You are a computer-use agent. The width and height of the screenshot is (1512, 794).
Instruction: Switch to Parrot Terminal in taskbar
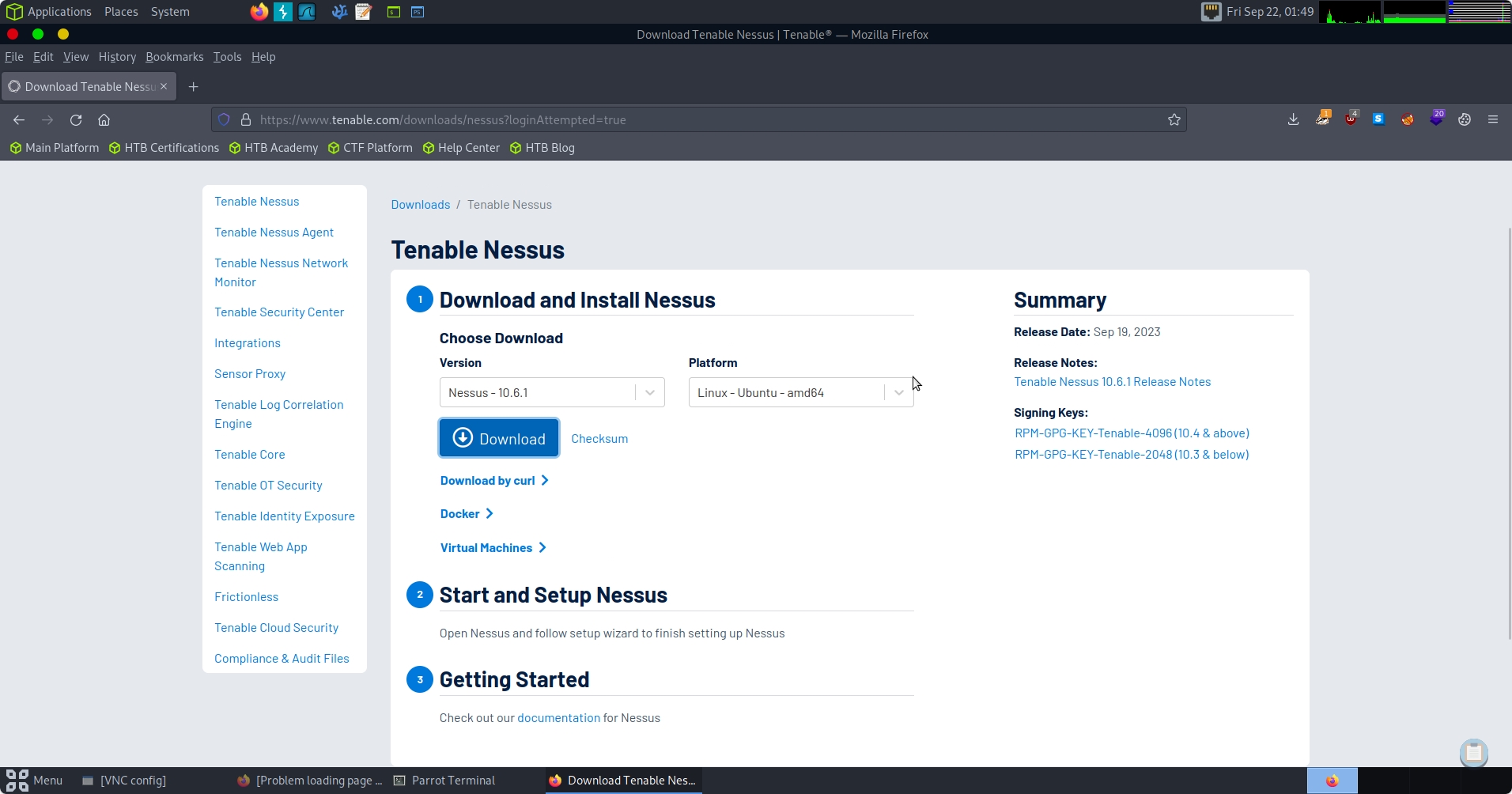pos(444,781)
